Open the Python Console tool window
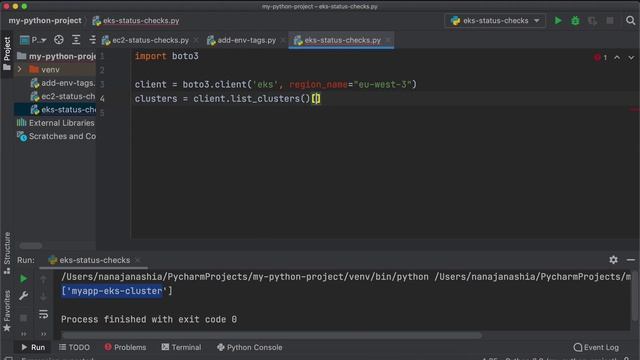This screenshot has height=360, width=640. 250,347
